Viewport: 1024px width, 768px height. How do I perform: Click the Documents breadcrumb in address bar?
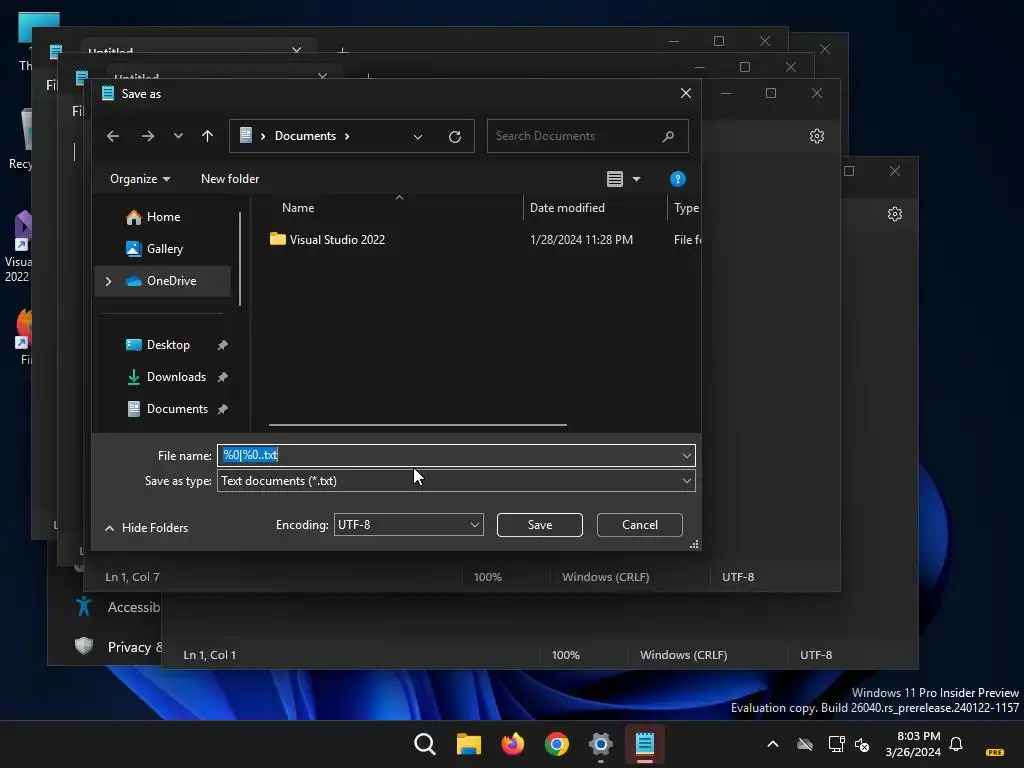coord(305,136)
